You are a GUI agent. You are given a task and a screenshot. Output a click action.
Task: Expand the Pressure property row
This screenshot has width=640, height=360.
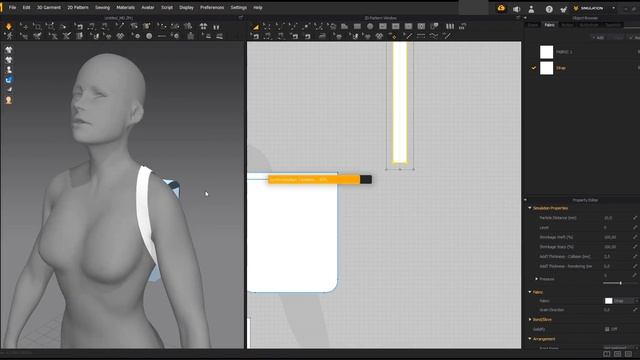537,279
